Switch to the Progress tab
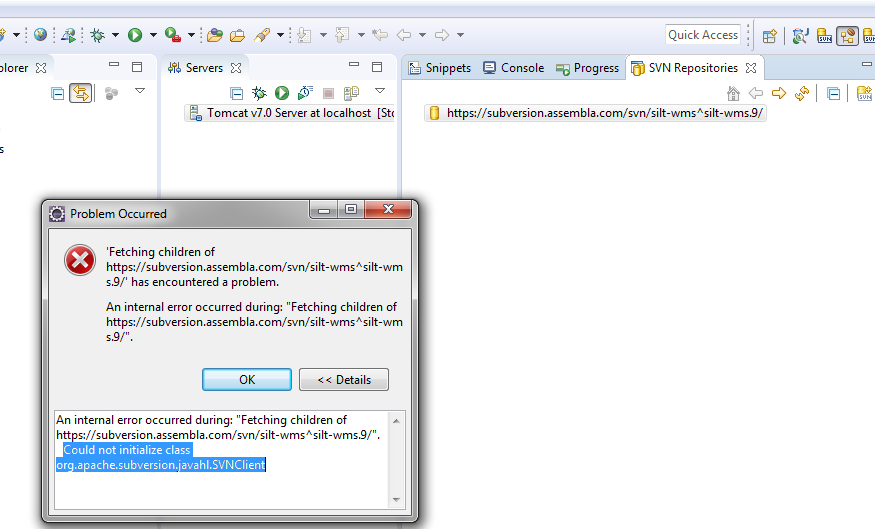Viewport: 875px width, 529px height. click(587, 68)
